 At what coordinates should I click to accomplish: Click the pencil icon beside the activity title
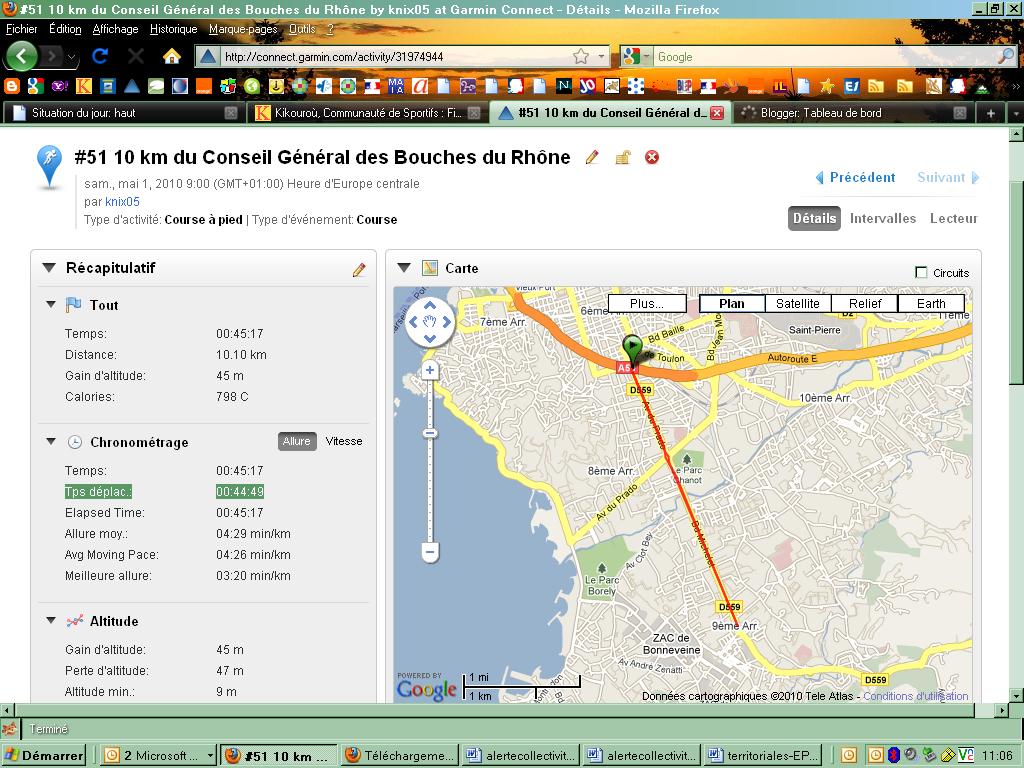(x=592, y=157)
